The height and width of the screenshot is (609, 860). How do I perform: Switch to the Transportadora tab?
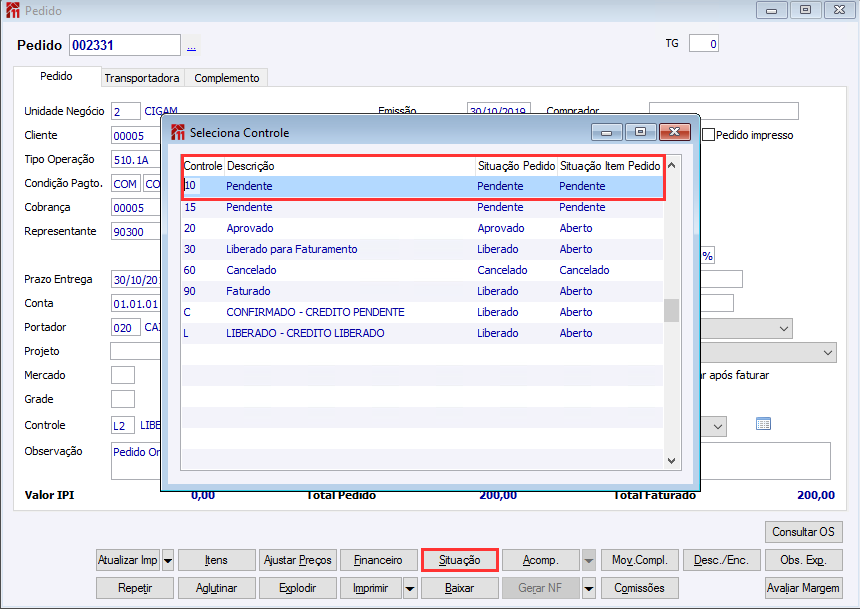[x=142, y=78]
